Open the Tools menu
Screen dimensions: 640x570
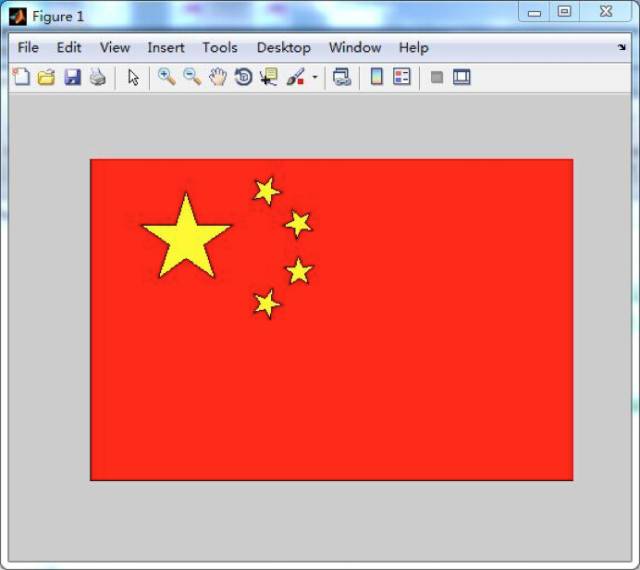tap(220, 48)
